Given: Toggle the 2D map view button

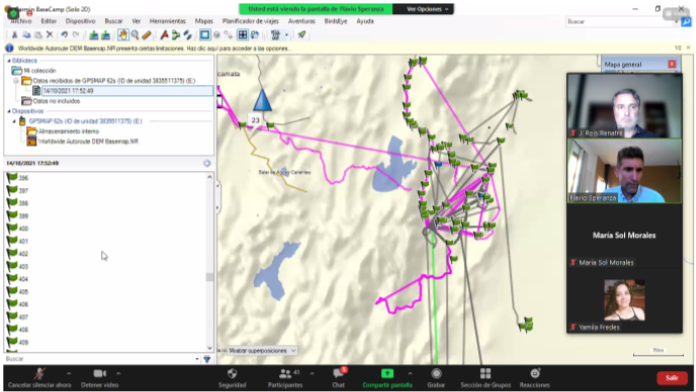Looking at the screenshot, I should point(205,35).
